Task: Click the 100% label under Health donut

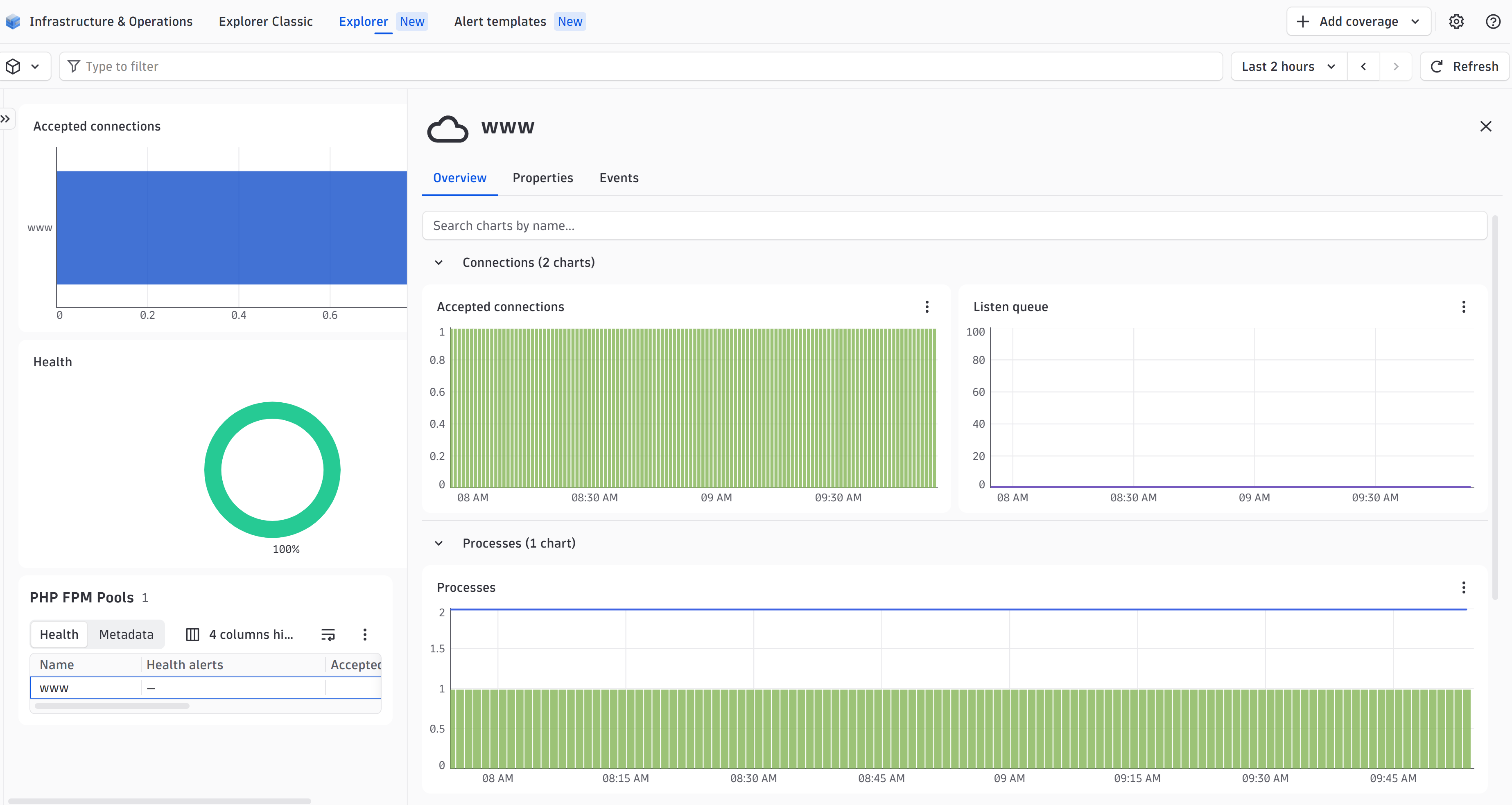Action: 286,549
